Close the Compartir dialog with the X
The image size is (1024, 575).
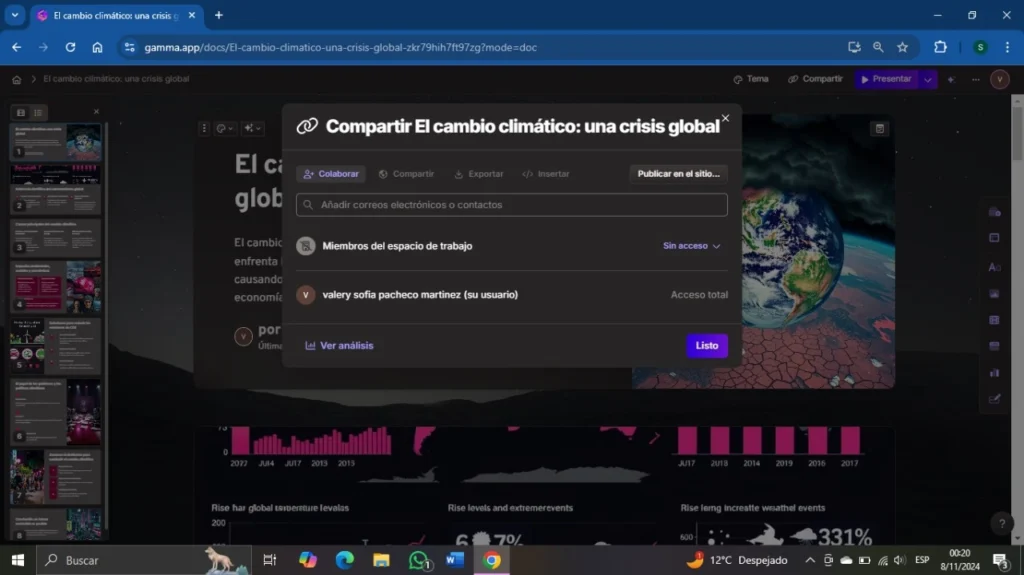pyautogui.click(x=725, y=118)
